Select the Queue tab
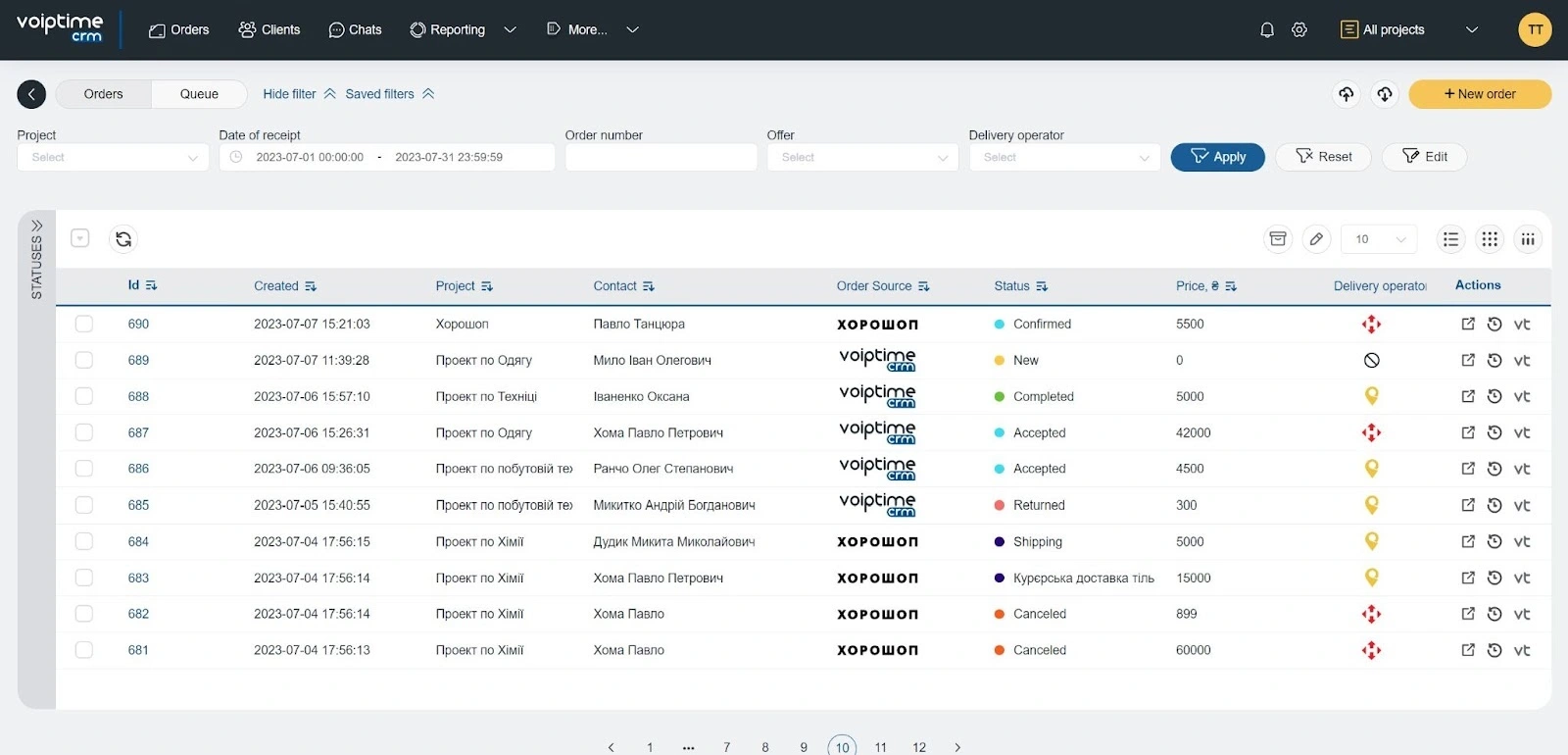The width and height of the screenshot is (1568, 755). click(x=199, y=94)
